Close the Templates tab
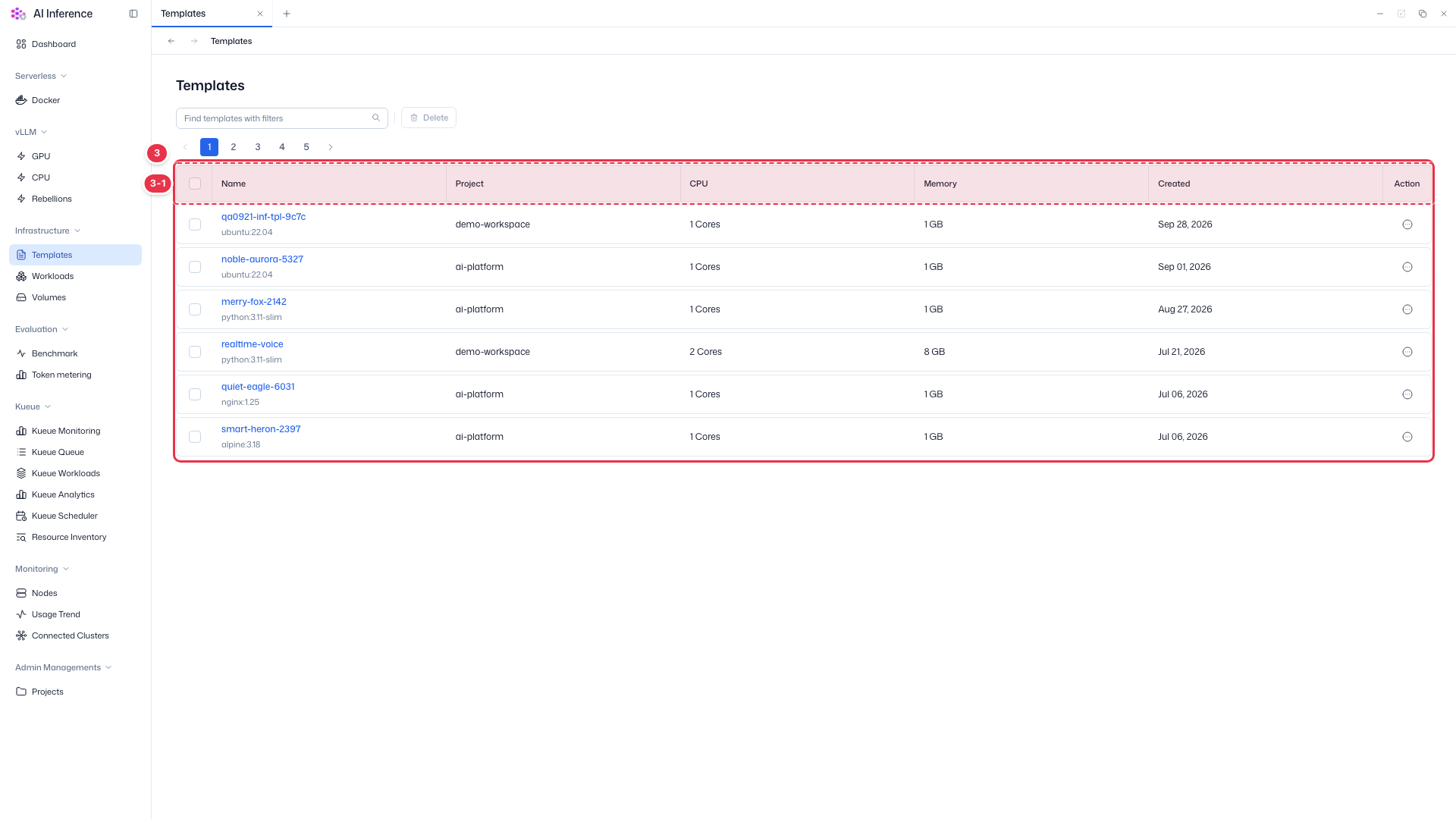The width and height of the screenshot is (1456, 819). point(260,14)
